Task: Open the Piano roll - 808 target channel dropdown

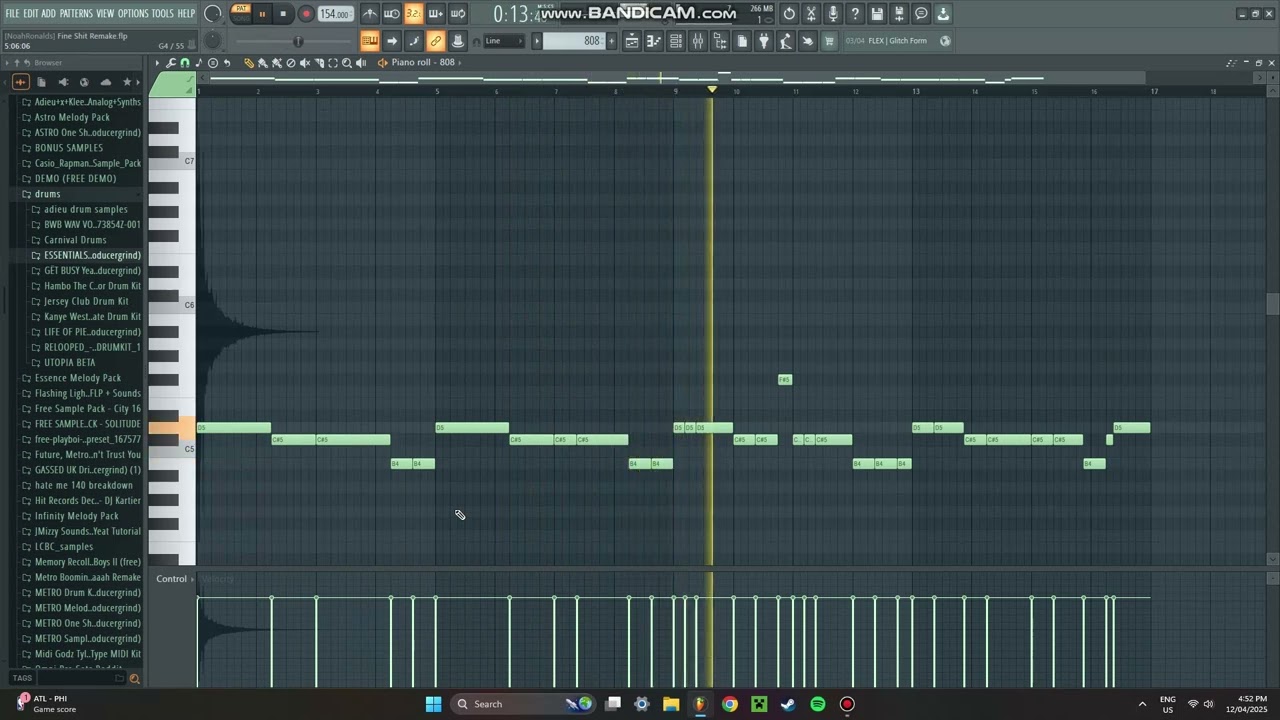Action: 424,63
